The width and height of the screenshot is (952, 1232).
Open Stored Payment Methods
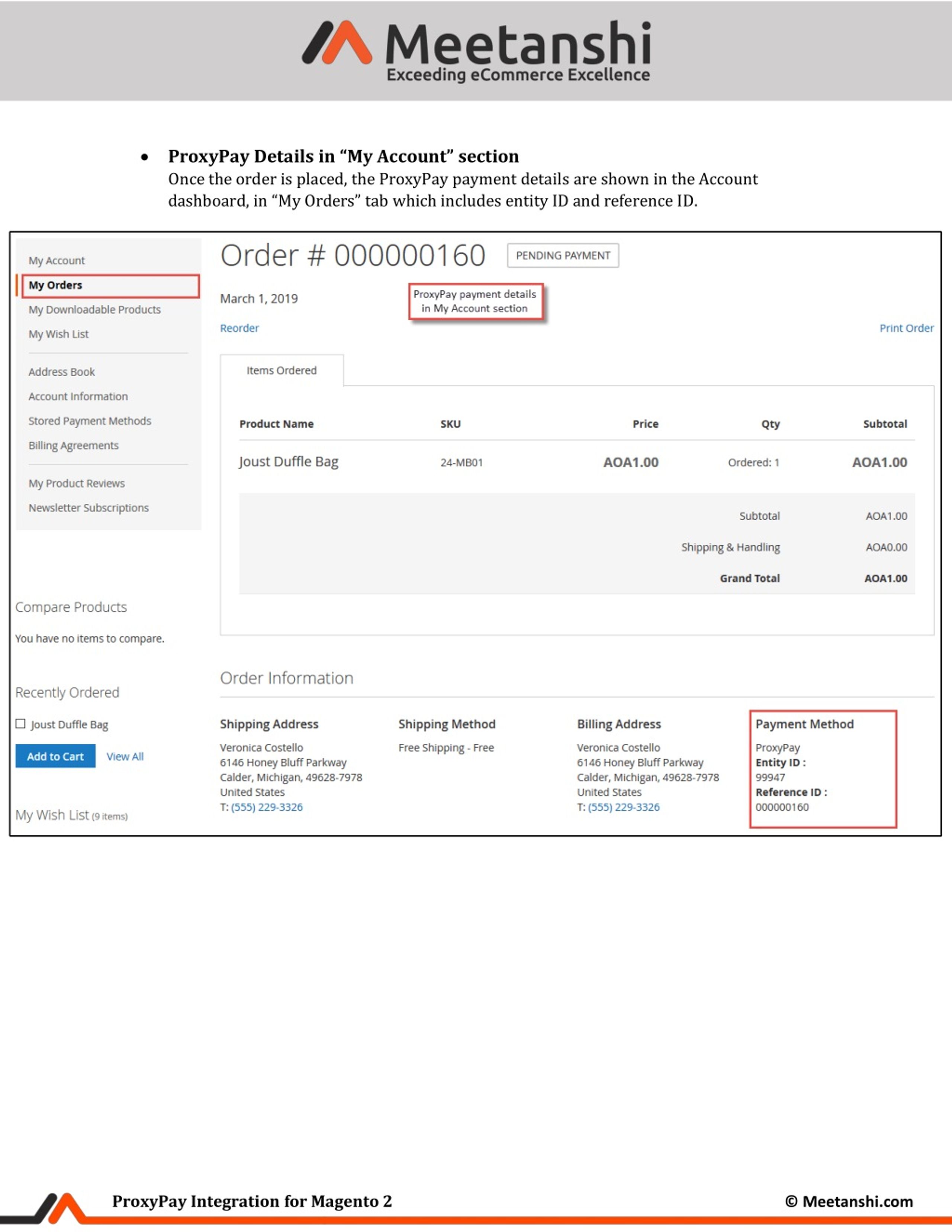click(x=90, y=421)
